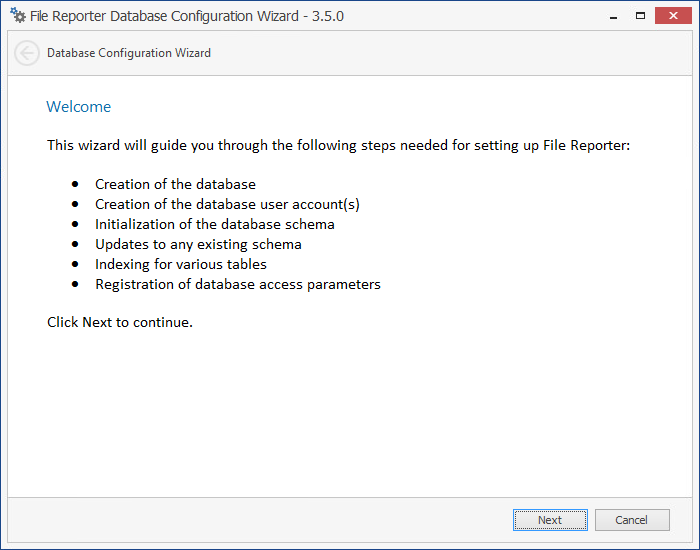Click the 'Click Next to continue.' text
This screenshot has height=550, width=700.
tap(120, 322)
